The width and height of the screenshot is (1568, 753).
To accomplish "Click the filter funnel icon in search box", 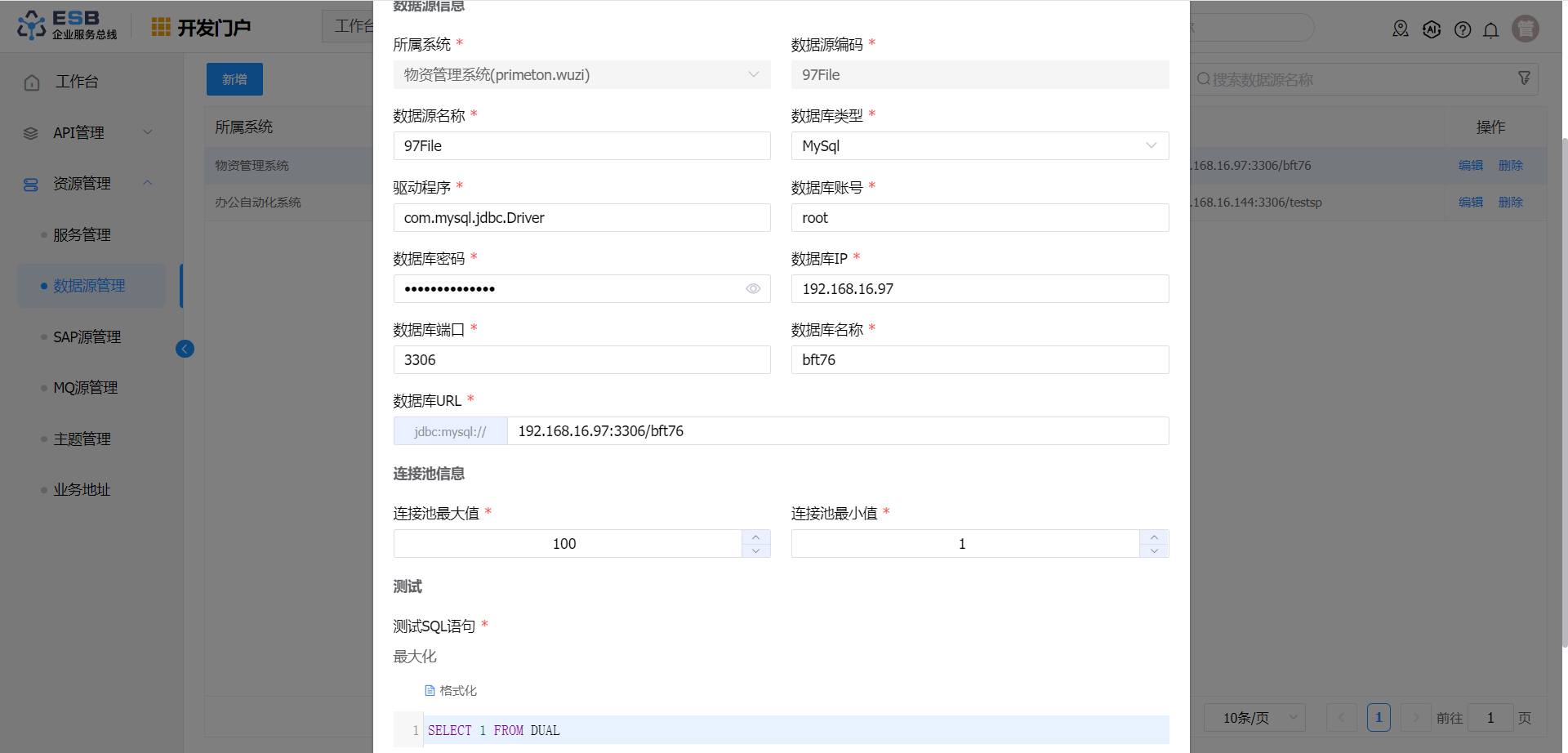I will [x=1524, y=78].
